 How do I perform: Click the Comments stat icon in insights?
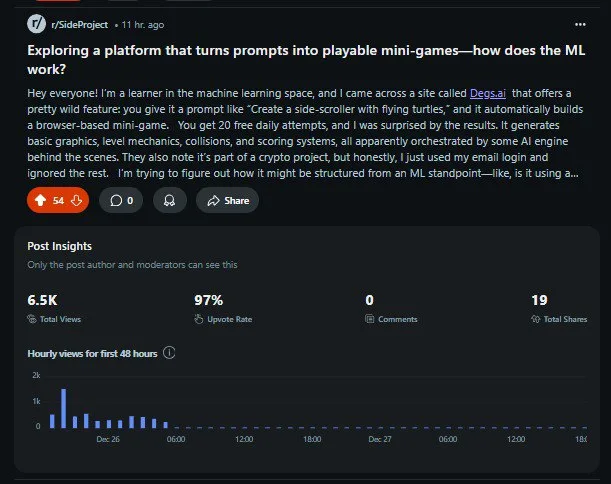pos(370,319)
